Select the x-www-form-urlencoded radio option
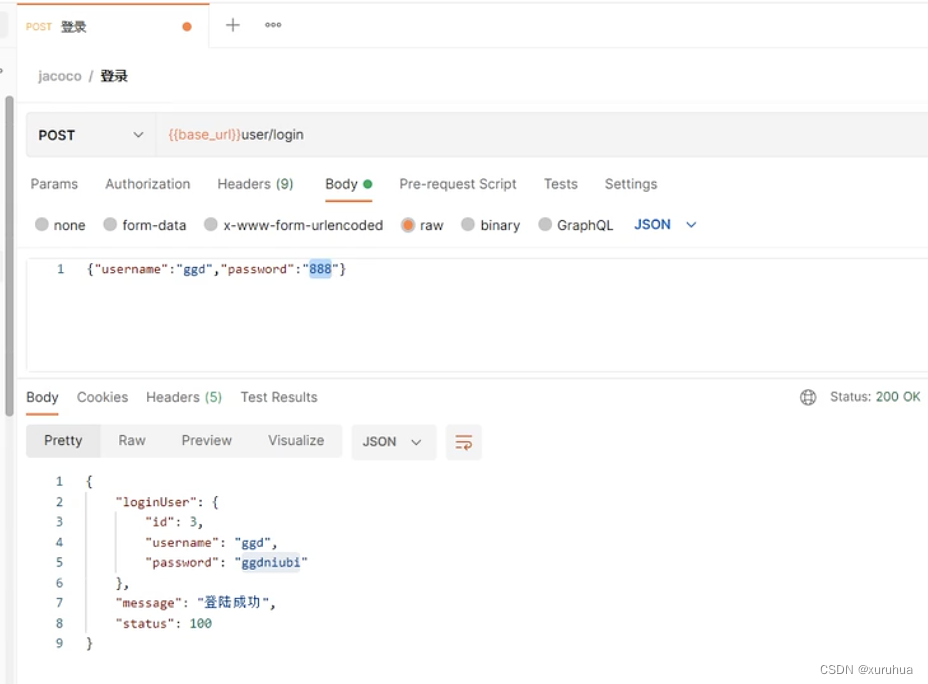The height and width of the screenshot is (684, 928). click(x=211, y=224)
